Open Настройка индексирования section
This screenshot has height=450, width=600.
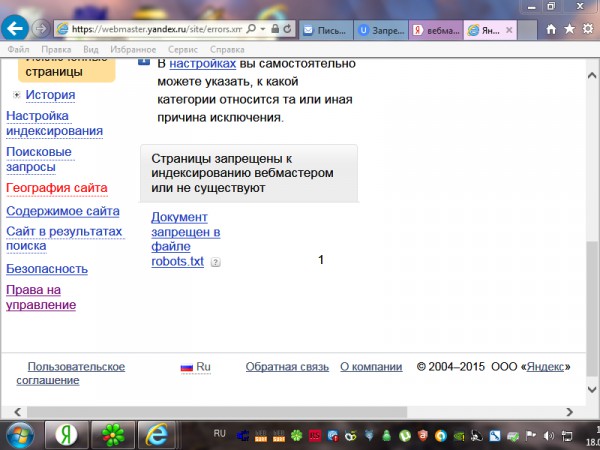[54, 123]
